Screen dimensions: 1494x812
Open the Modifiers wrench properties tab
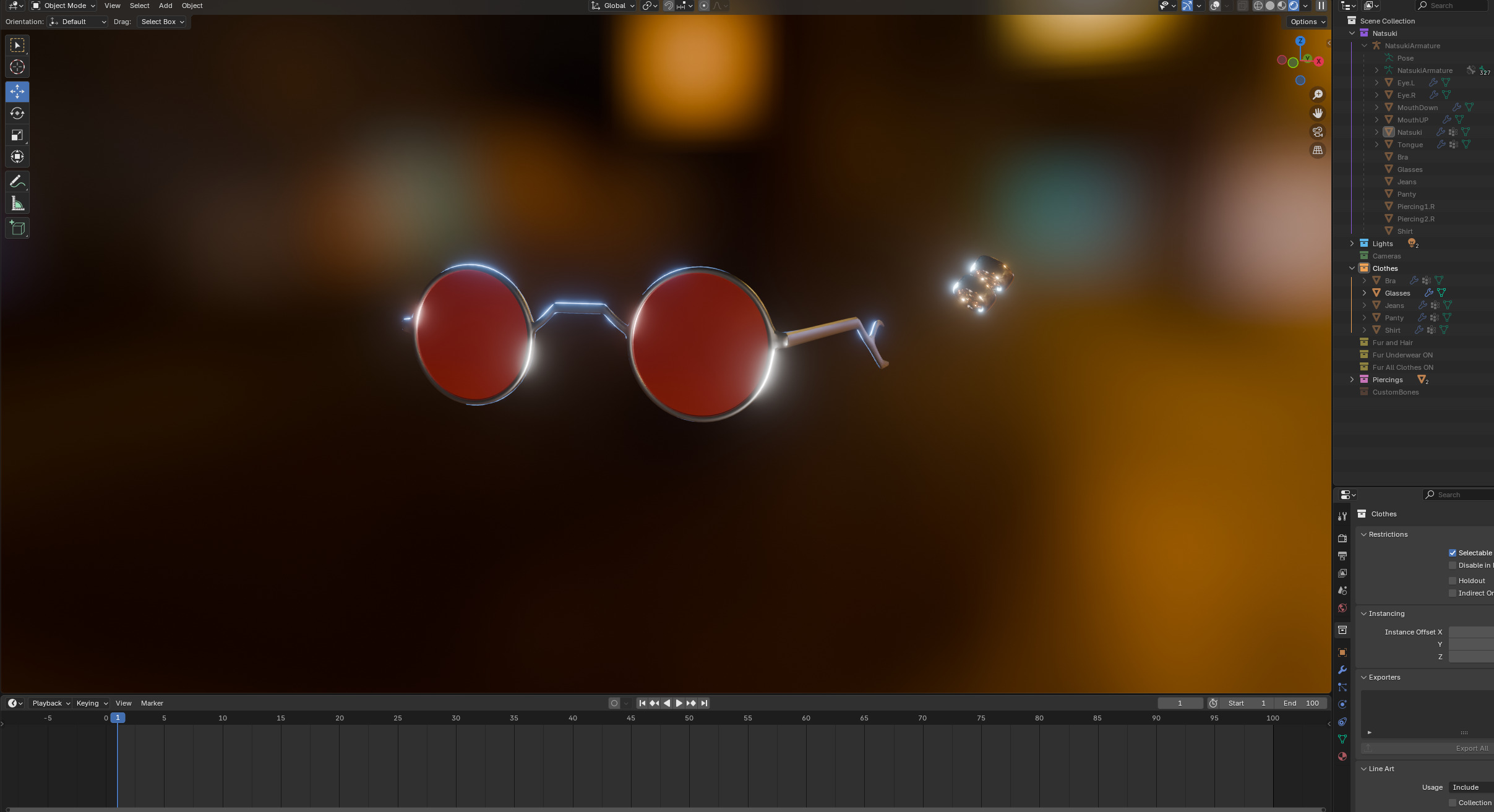1342,670
